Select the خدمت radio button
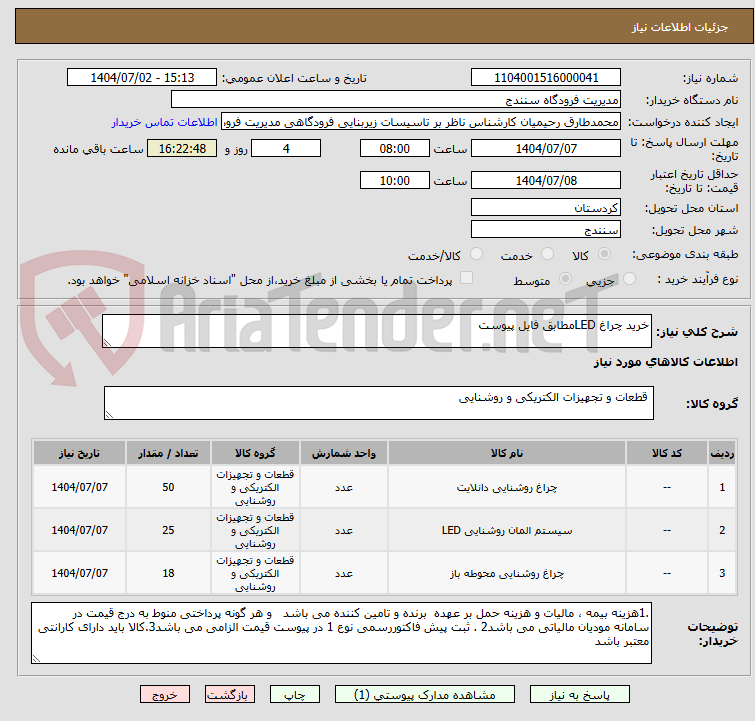 547,254
